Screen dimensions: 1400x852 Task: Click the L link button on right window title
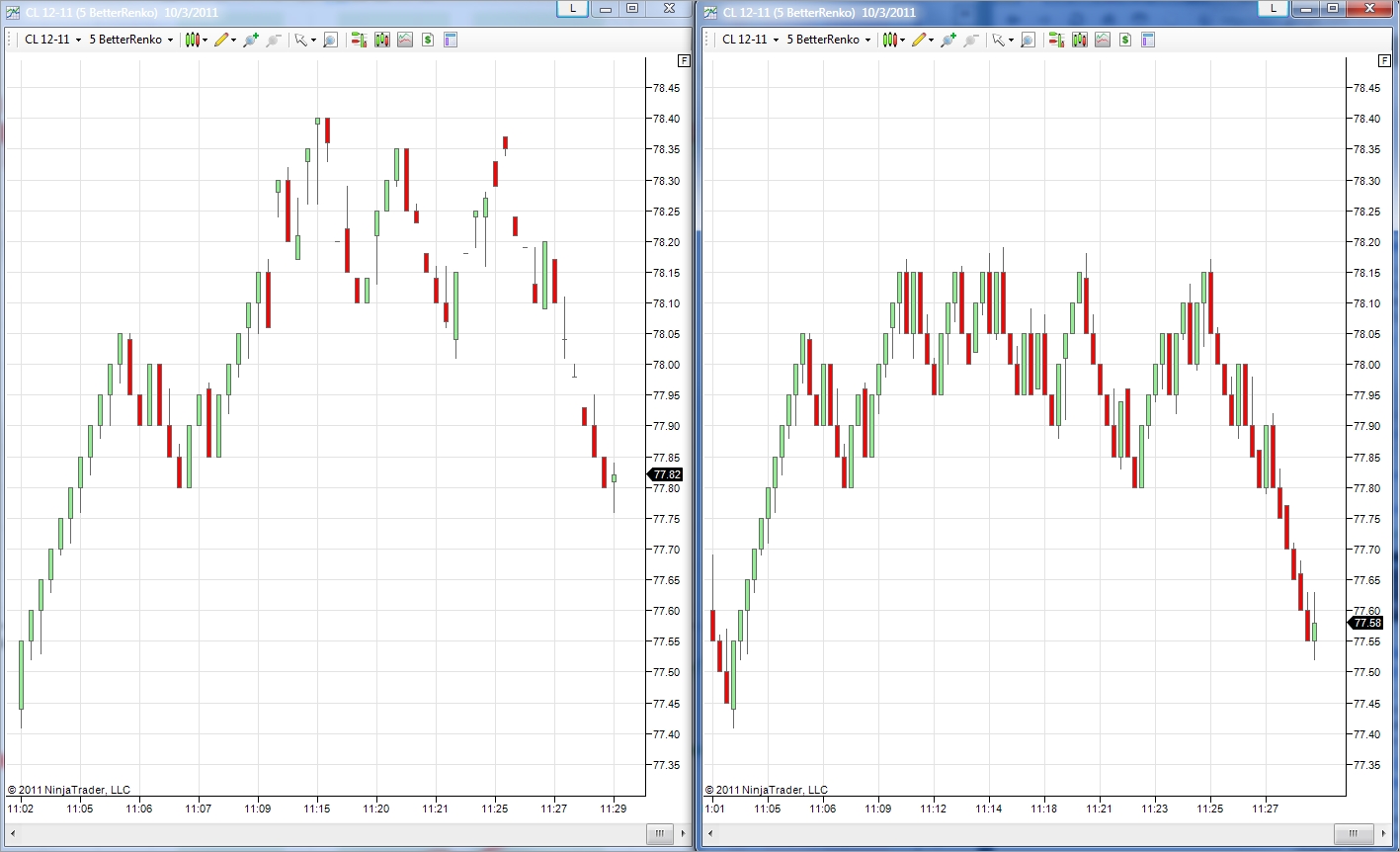click(x=1274, y=8)
